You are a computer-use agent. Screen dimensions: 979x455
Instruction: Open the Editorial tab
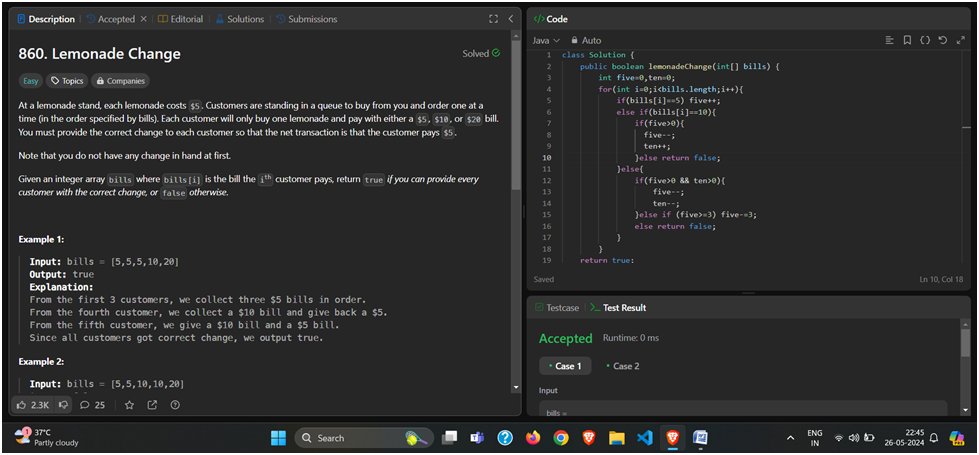(x=180, y=19)
